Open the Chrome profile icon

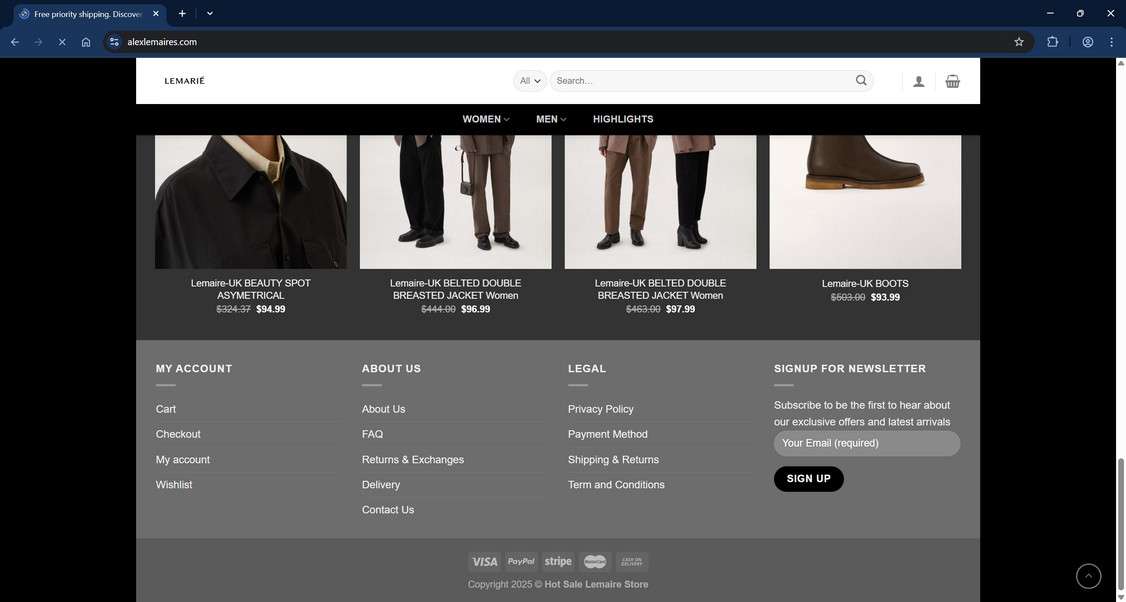click(1087, 42)
